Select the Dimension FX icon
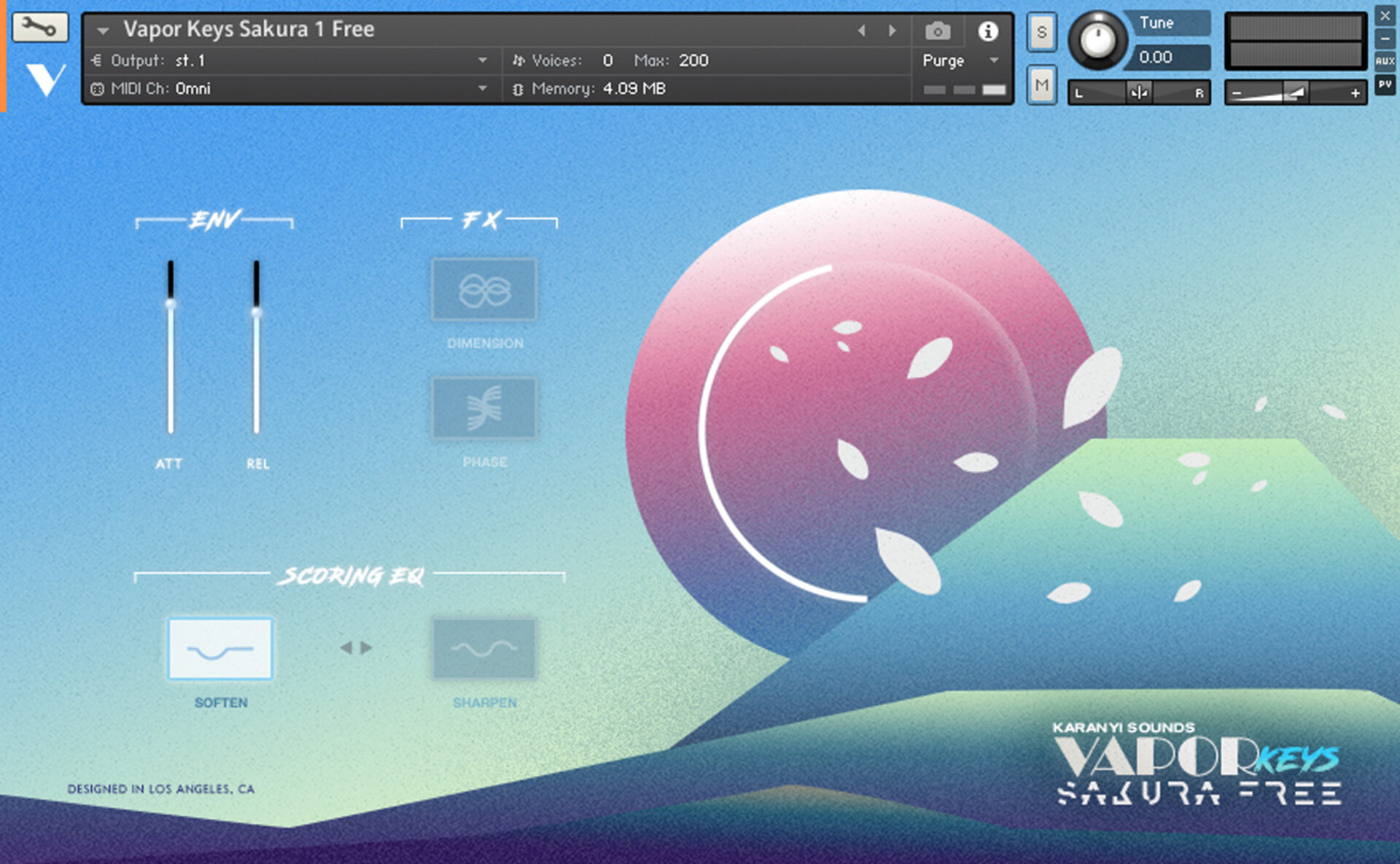Image resolution: width=1400 pixels, height=864 pixels. coord(483,289)
